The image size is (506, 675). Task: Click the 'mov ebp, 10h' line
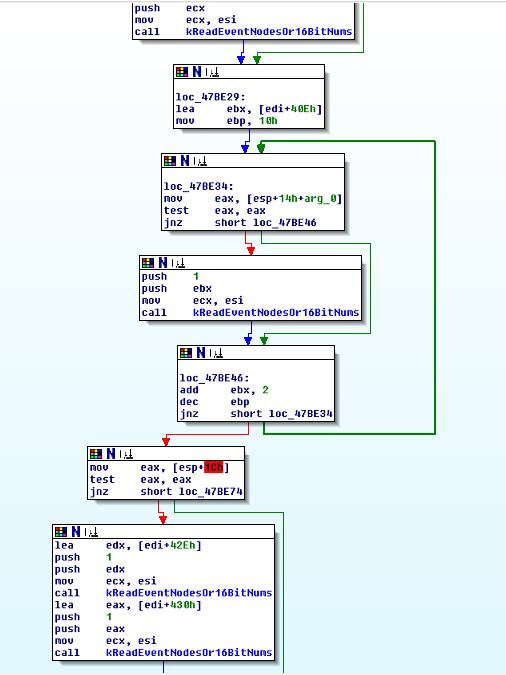pos(226,121)
